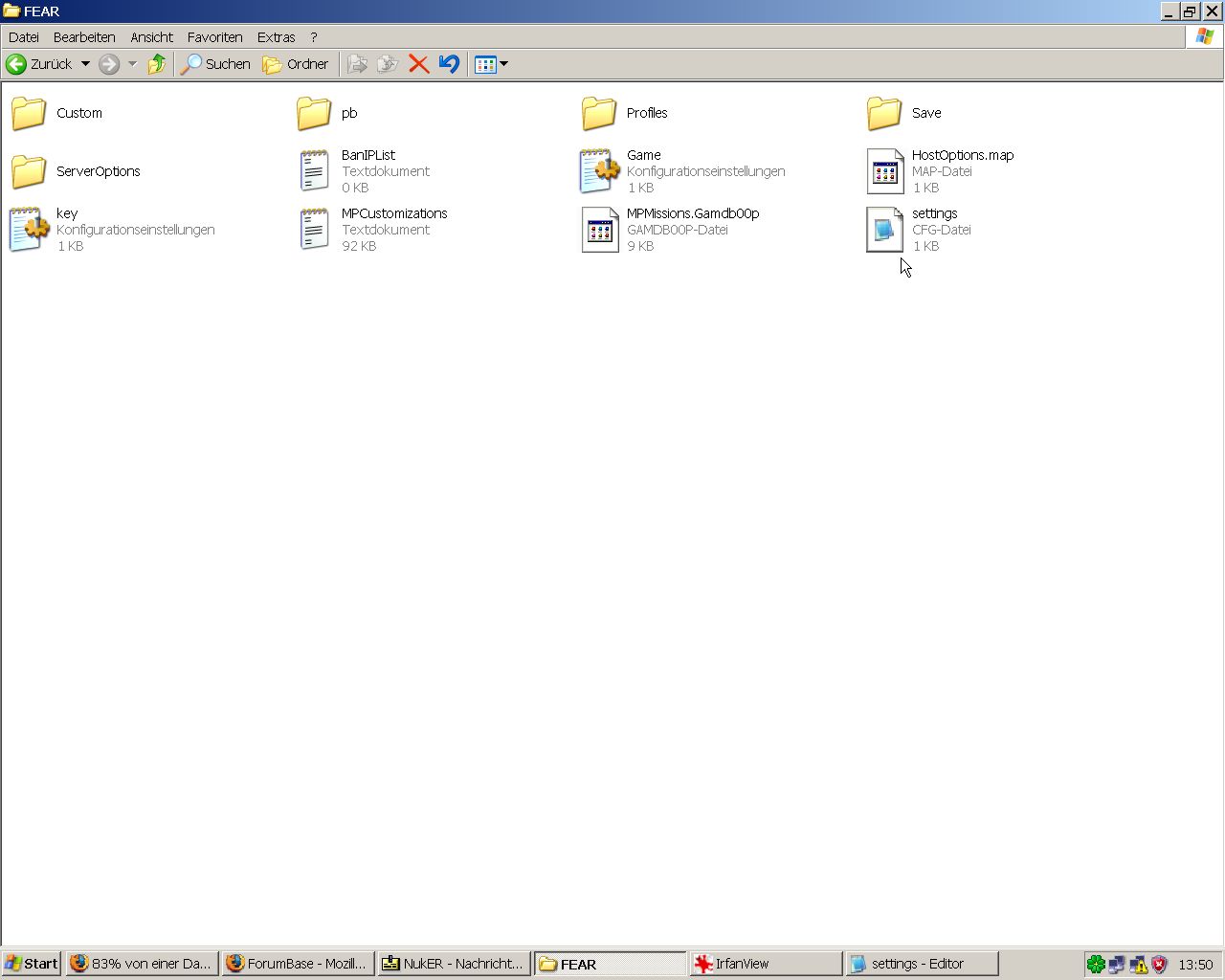This screenshot has width=1225, height=980.
Task: Open the Bearbeiten menu
Action: tap(84, 37)
